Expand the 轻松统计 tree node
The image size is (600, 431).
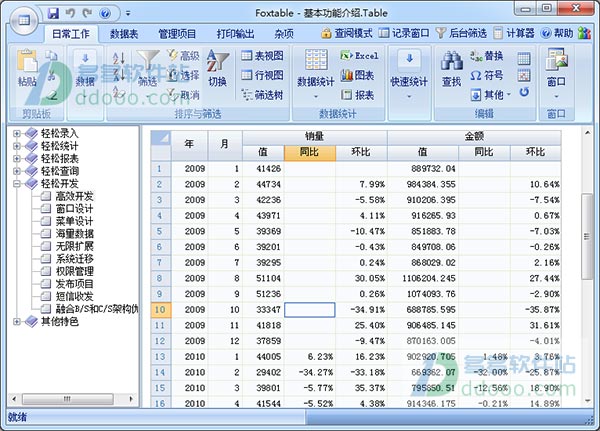16,146
